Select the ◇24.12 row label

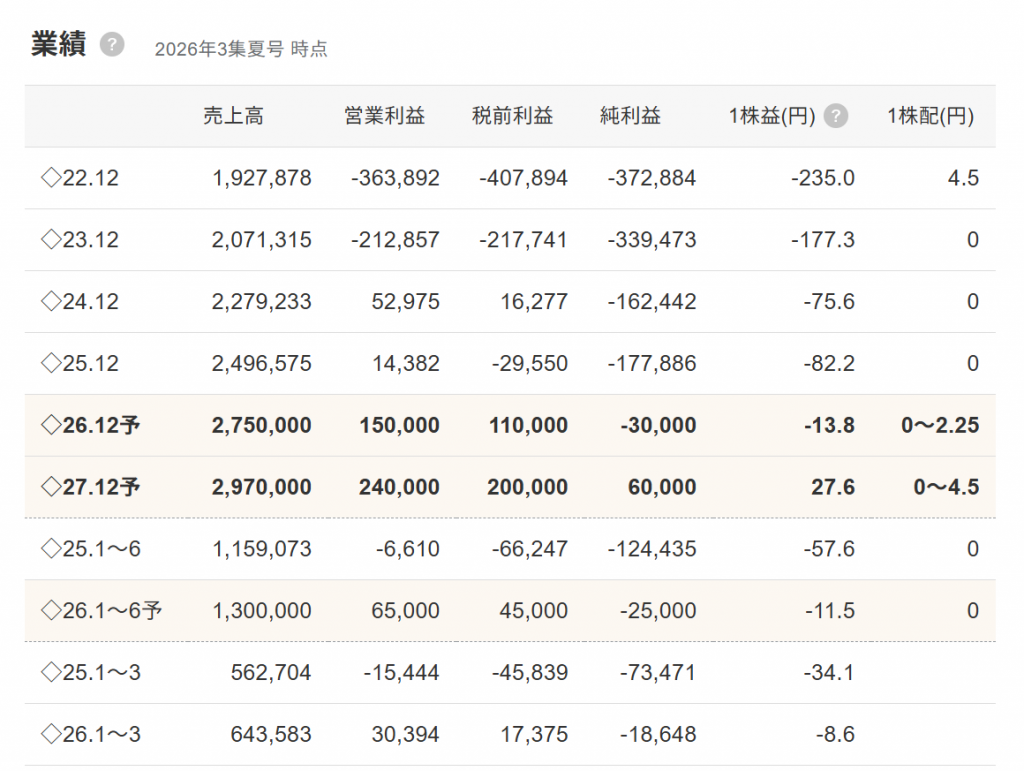(x=80, y=302)
